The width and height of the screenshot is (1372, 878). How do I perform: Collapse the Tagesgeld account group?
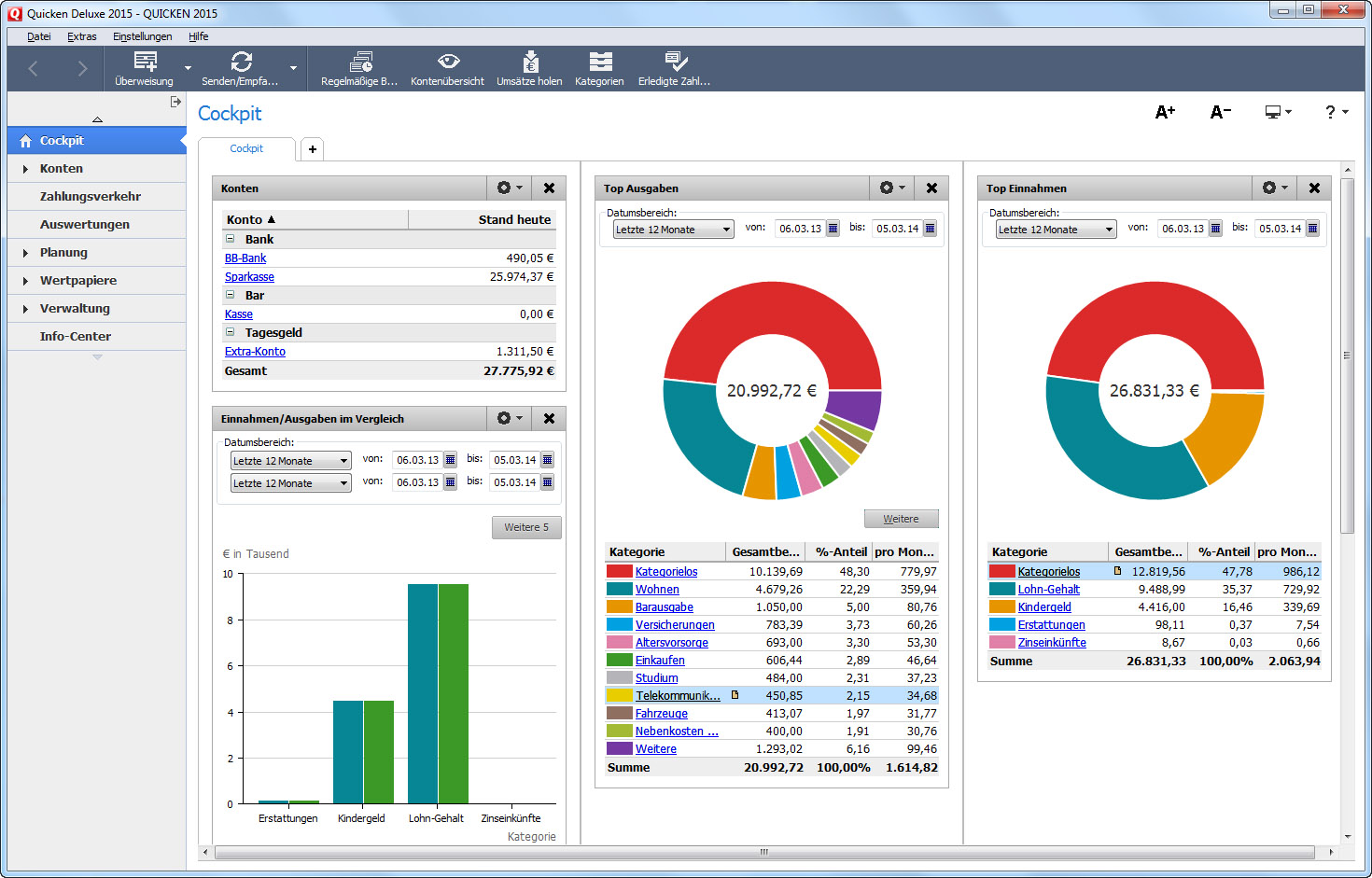click(231, 332)
